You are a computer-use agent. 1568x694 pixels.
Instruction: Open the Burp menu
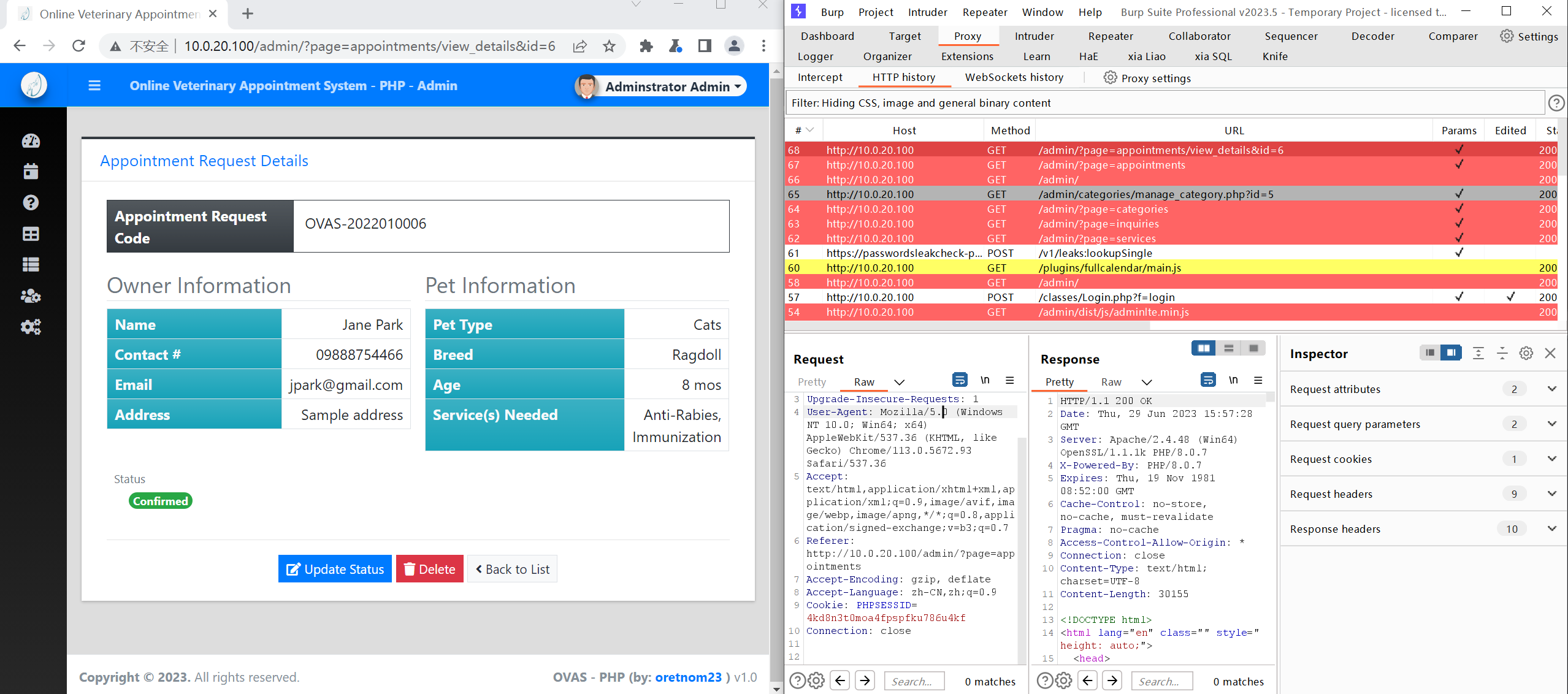tap(832, 12)
